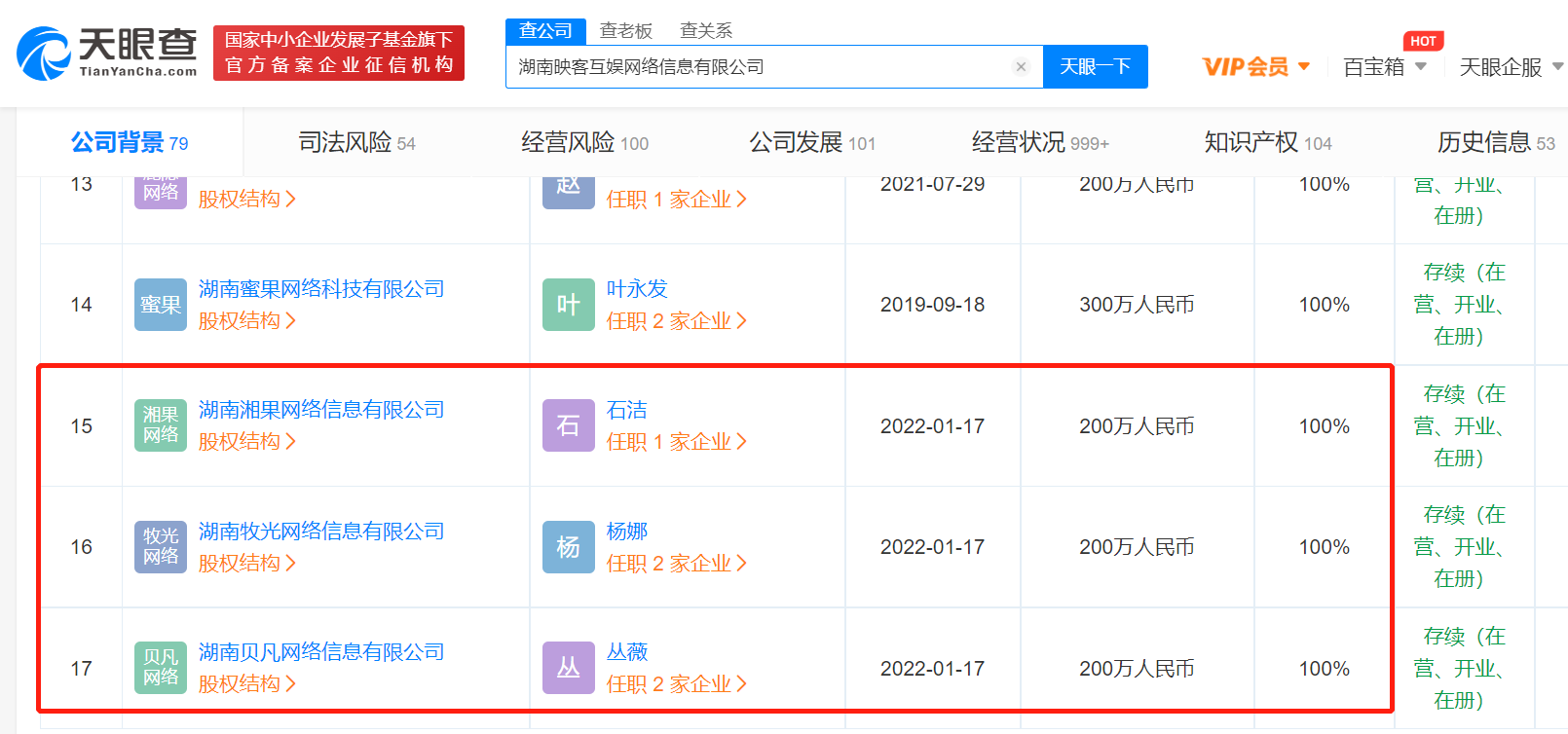This screenshot has height=734, width=1568.
Task: Switch to the 查关系 search tab
Action: coord(706,31)
